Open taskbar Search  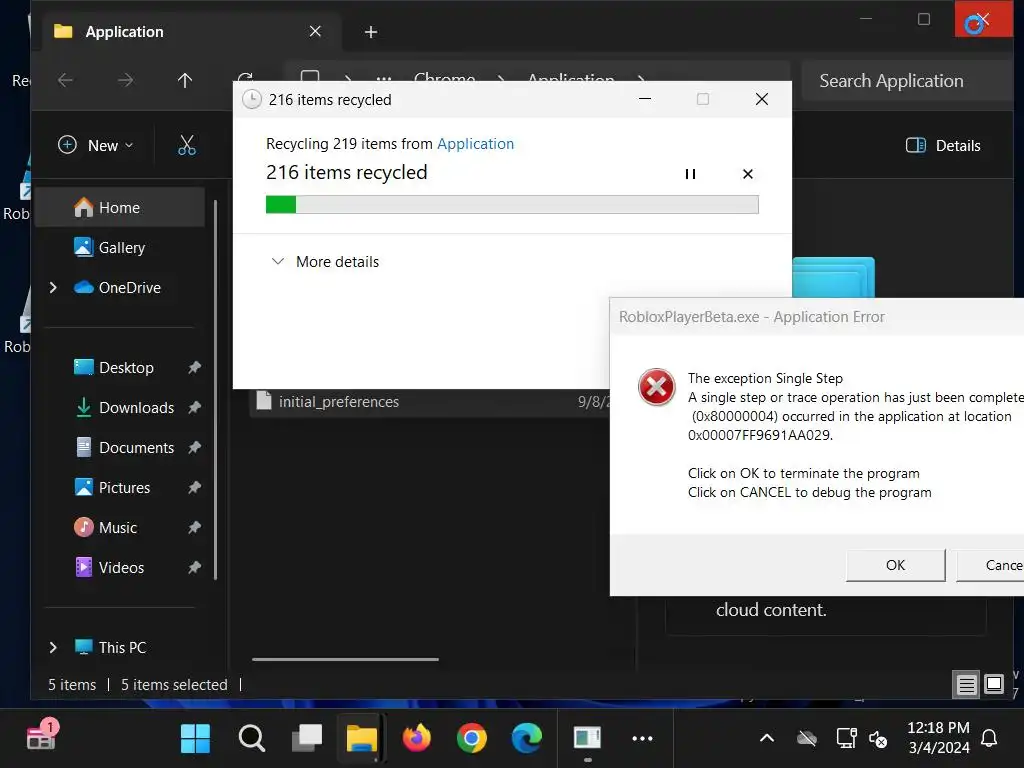pyautogui.click(x=251, y=739)
